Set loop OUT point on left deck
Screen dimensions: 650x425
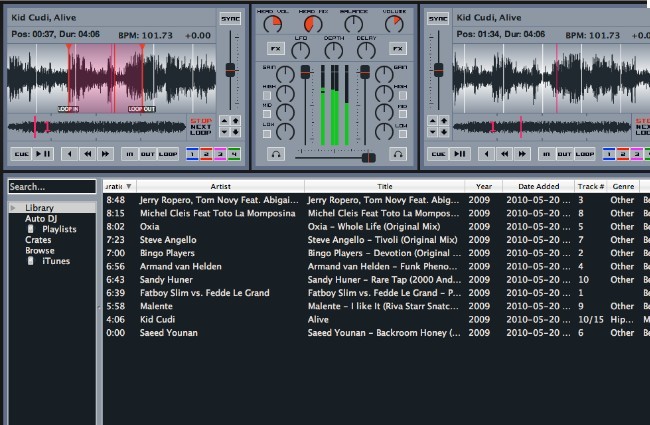click(148, 154)
